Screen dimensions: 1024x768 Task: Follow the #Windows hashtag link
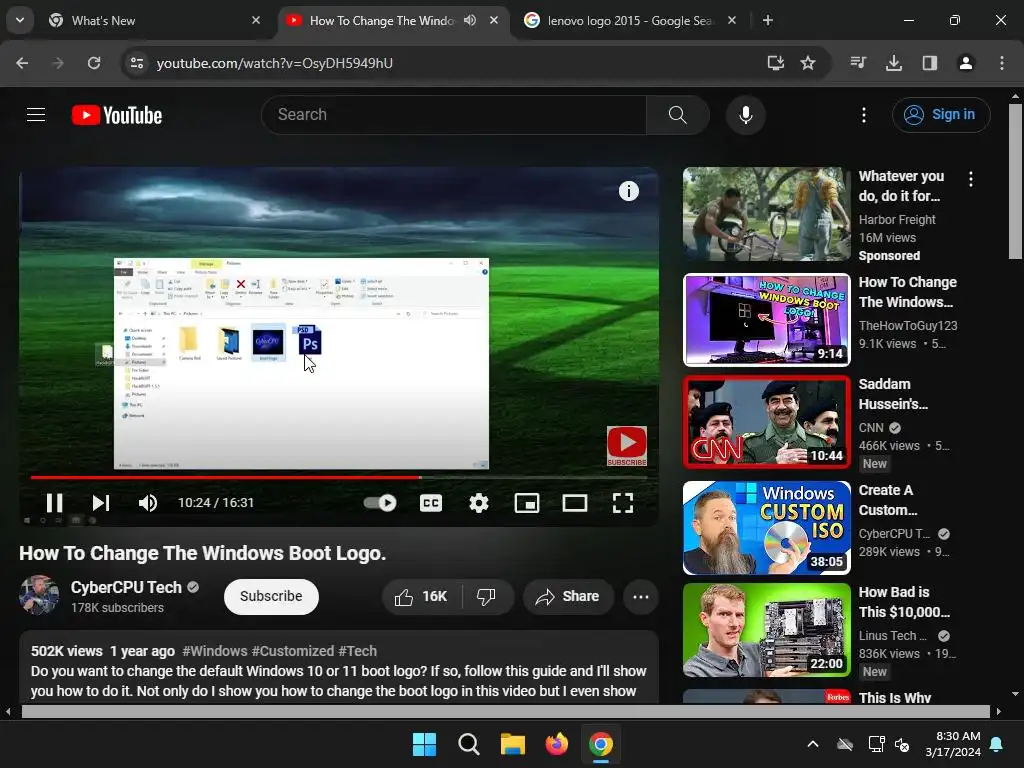click(215, 651)
